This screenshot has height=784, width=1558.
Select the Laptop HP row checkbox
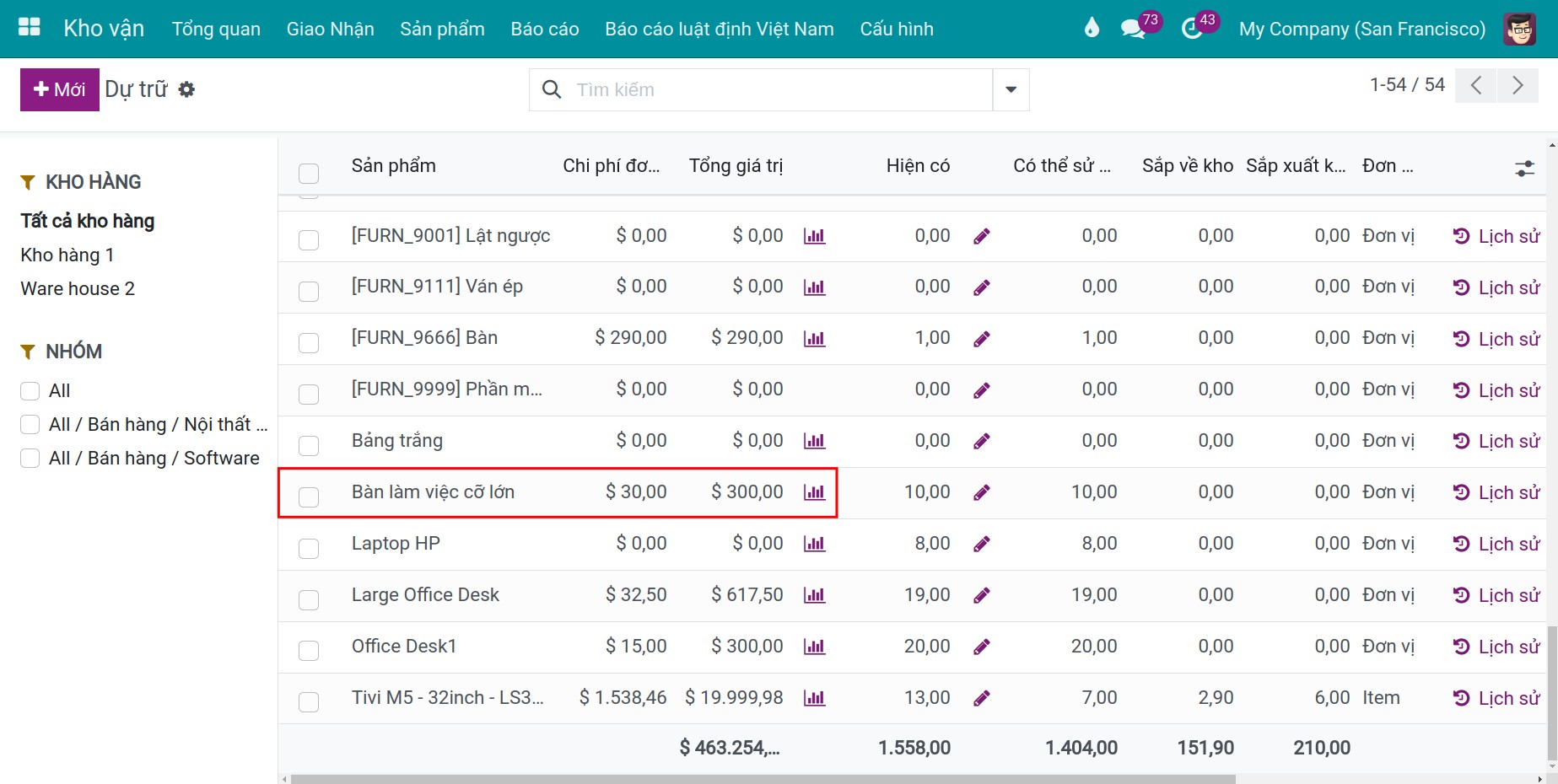(309, 548)
